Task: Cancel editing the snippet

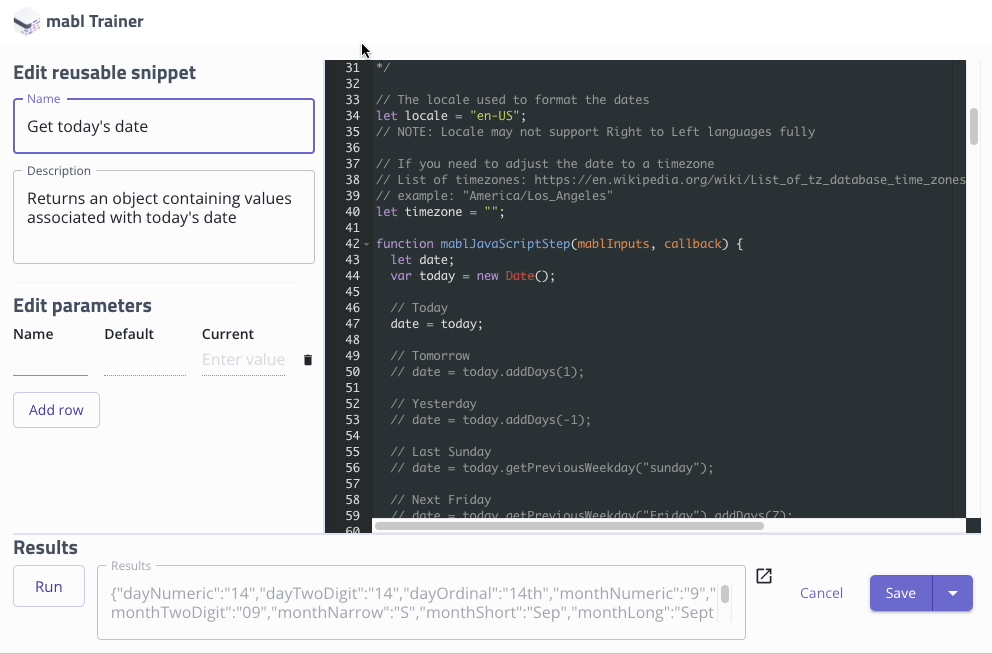Action: pos(820,592)
